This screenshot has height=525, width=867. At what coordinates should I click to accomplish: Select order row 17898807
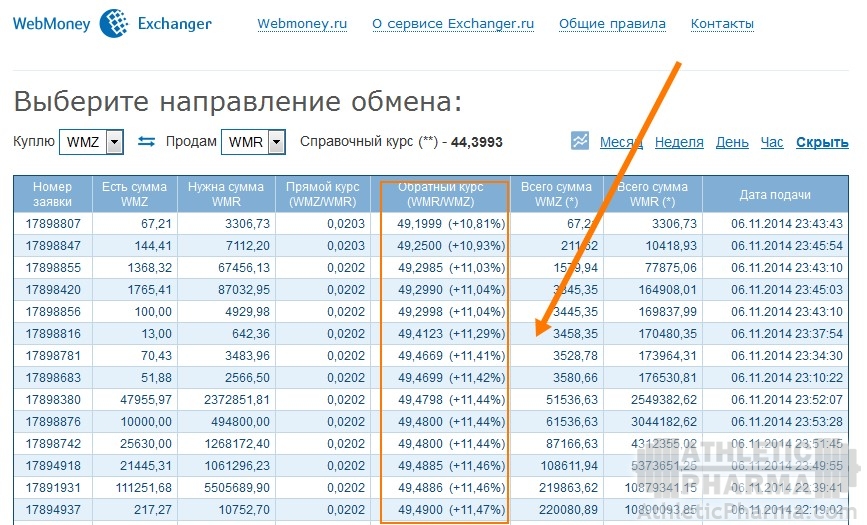point(53,224)
